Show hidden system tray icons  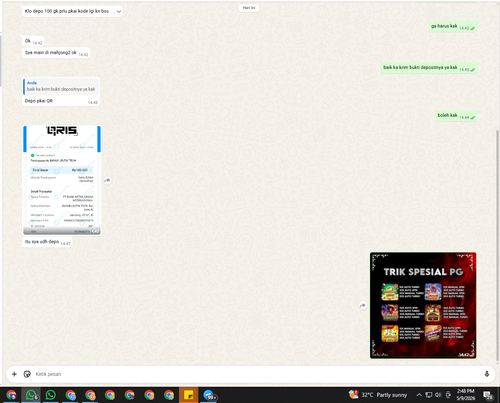pyautogui.click(x=419, y=395)
